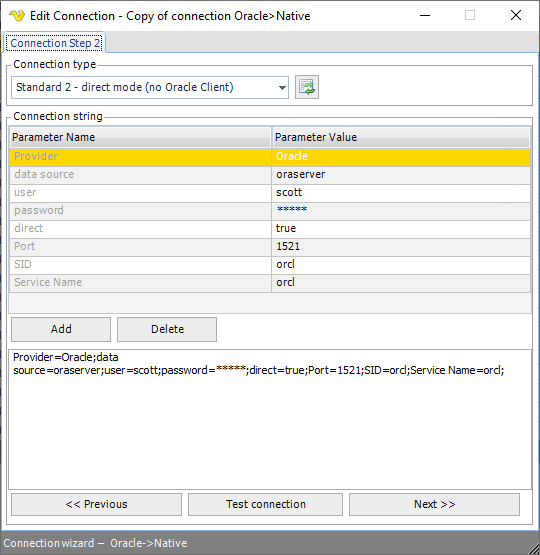
Task: Click Test connection button
Action: coord(265,504)
